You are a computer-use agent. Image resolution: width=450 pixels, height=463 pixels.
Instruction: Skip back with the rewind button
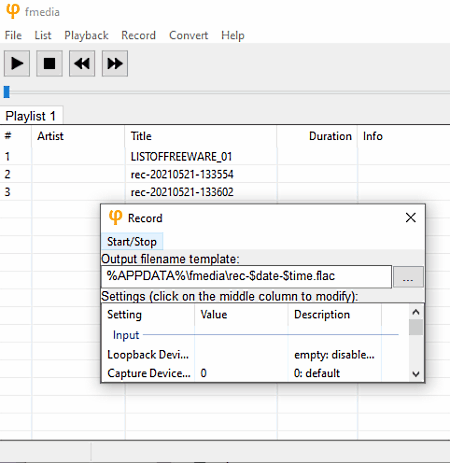(82, 63)
